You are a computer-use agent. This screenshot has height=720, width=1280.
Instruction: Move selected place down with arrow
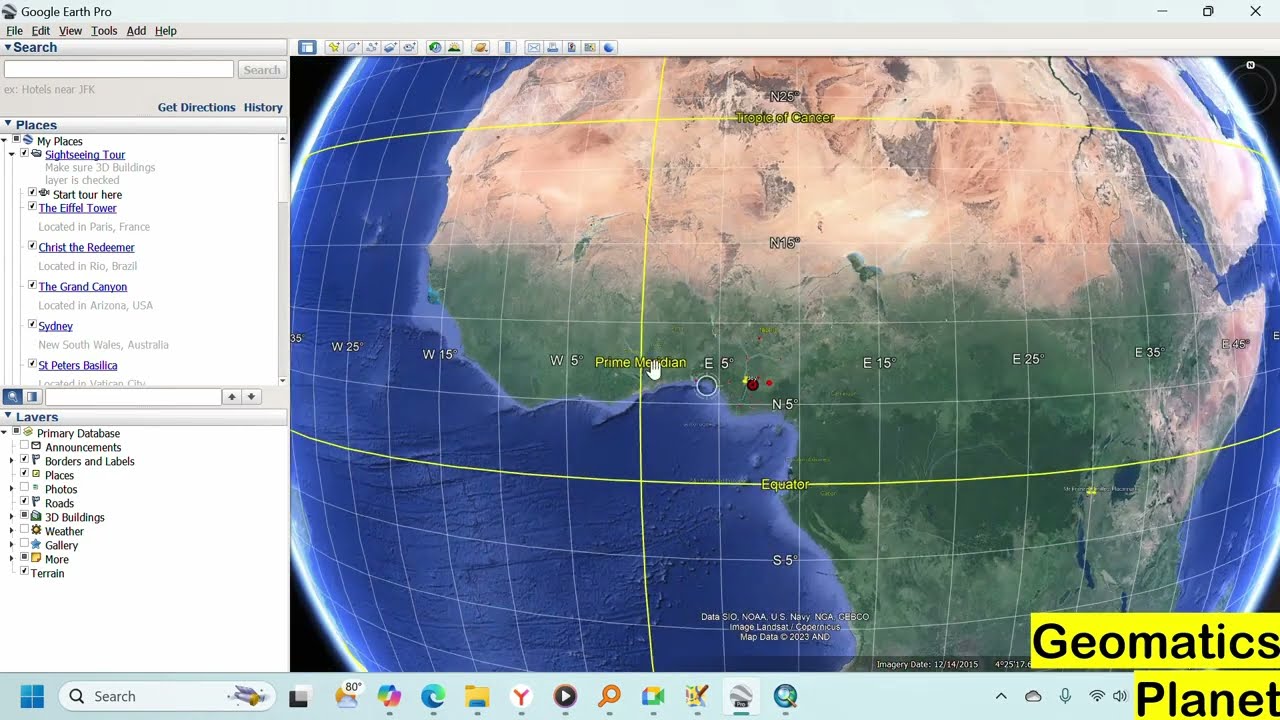pyautogui.click(x=251, y=397)
